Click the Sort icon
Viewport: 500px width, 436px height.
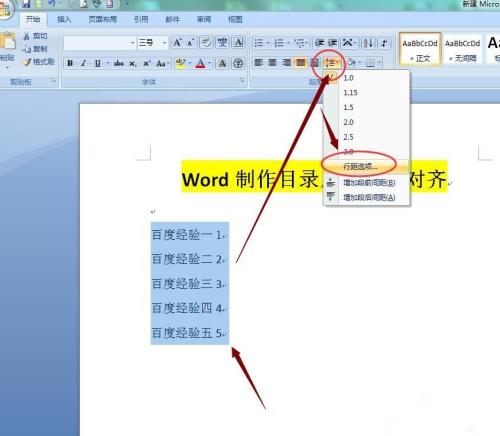tap(368, 43)
